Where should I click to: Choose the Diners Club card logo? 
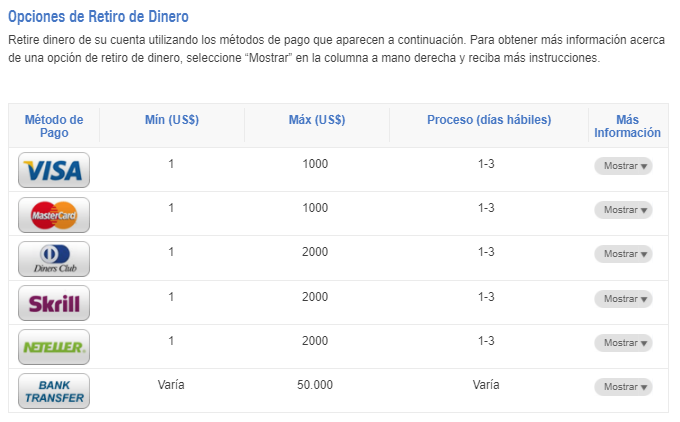(54, 258)
